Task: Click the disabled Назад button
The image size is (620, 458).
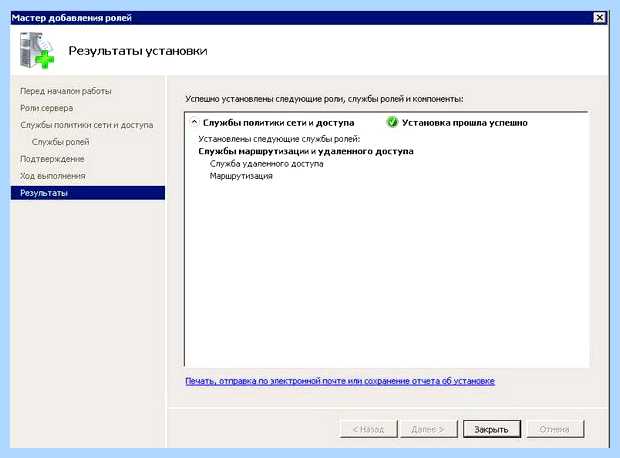Action: tap(369, 429)
